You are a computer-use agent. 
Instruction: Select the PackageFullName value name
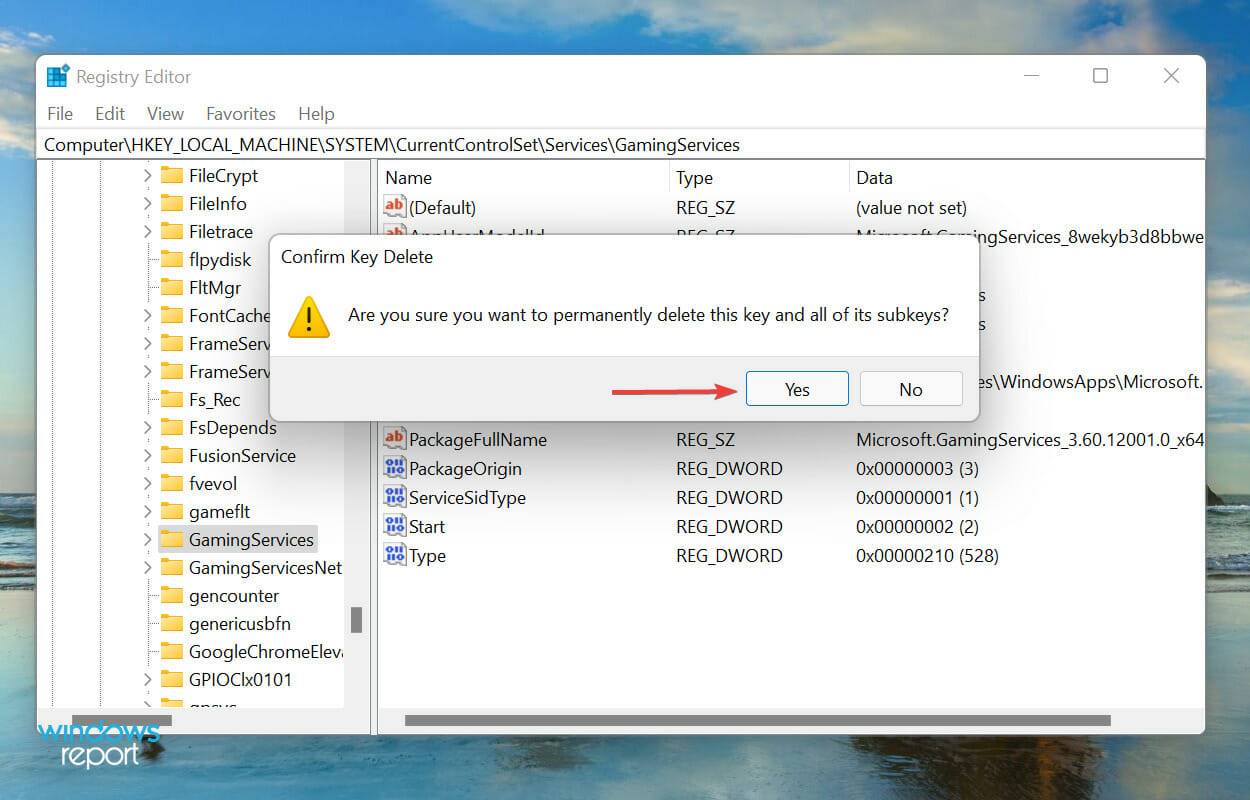click(x=478, y=439)
